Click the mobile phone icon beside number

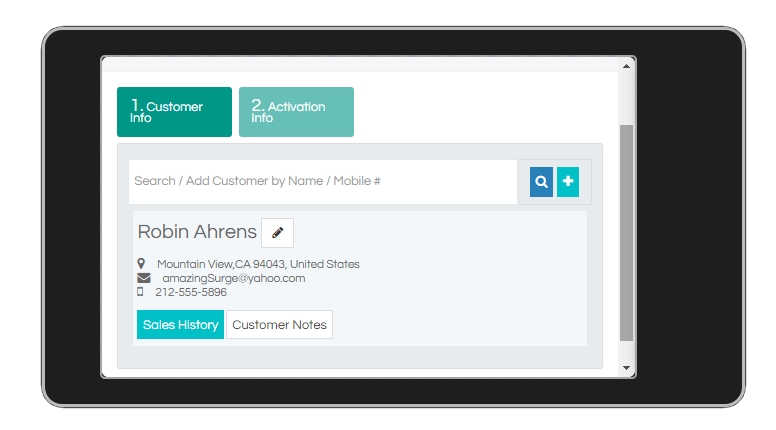click(140, 292)
